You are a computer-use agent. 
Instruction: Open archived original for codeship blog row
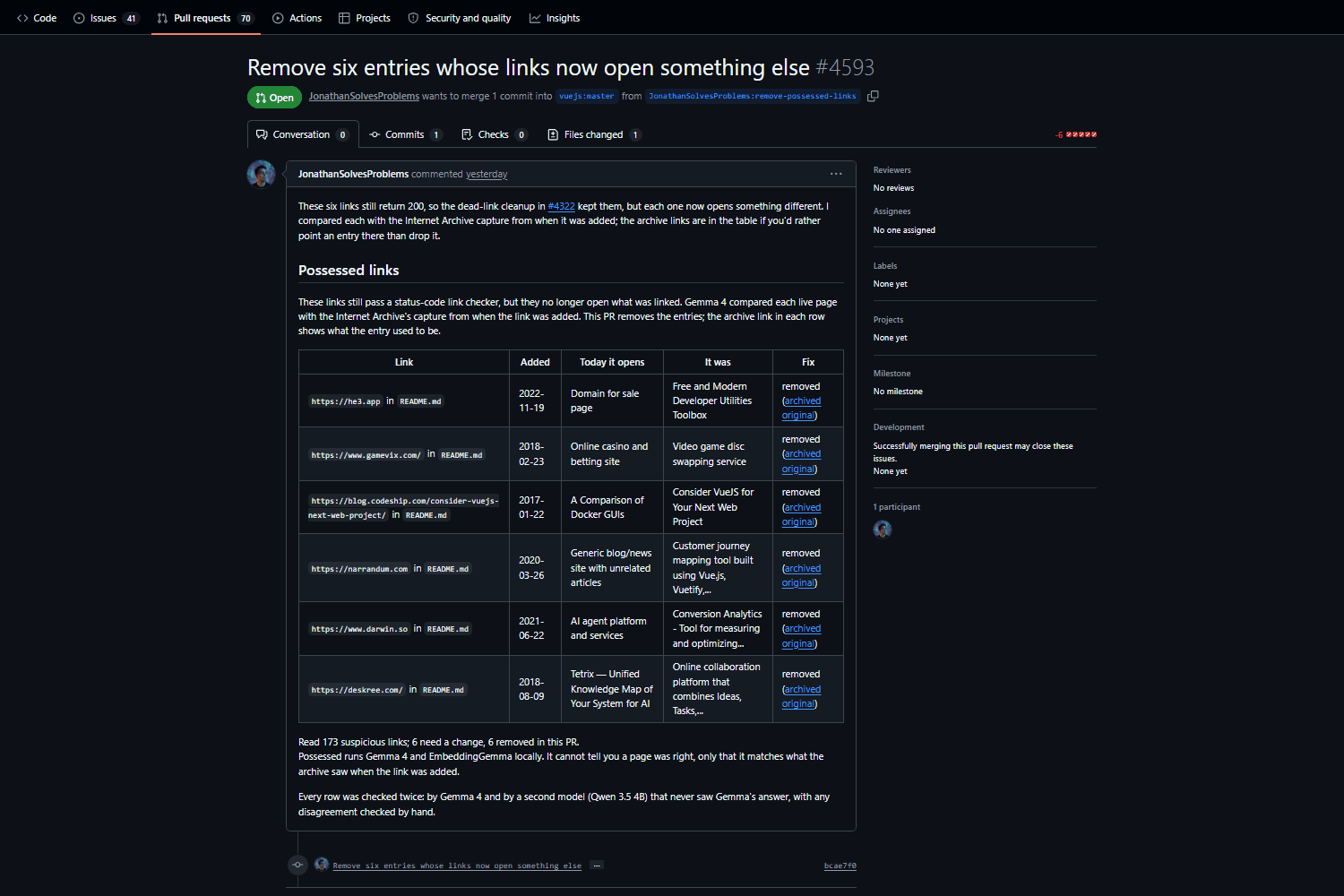coord(801,514)
